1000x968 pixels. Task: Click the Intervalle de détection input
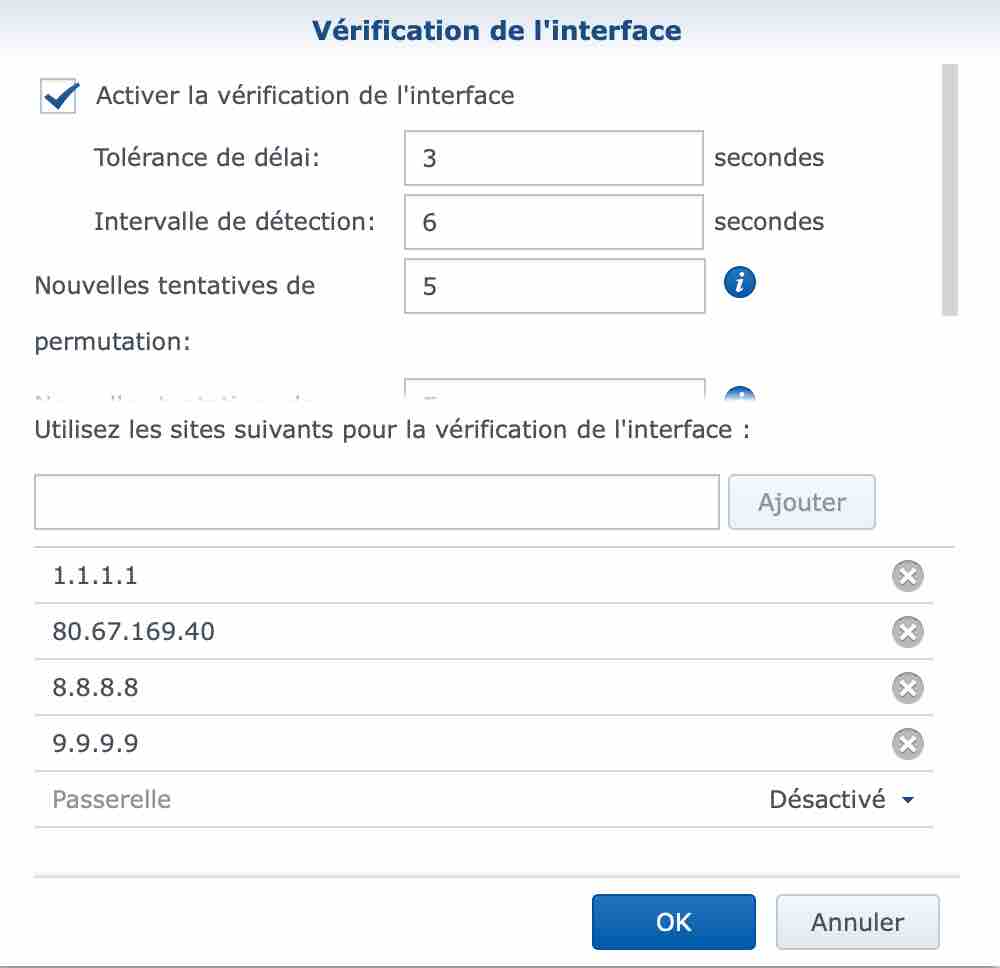click(x=554, y=222)
